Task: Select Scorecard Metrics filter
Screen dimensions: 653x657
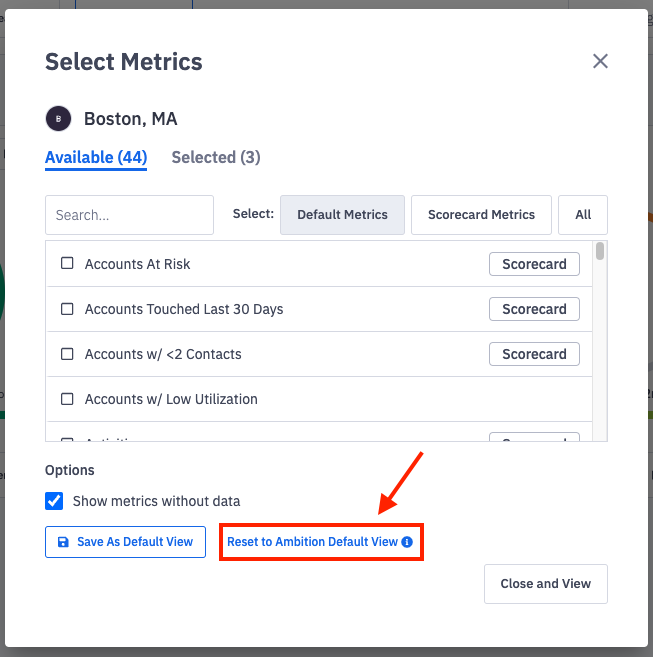Action: coord(481,215)
